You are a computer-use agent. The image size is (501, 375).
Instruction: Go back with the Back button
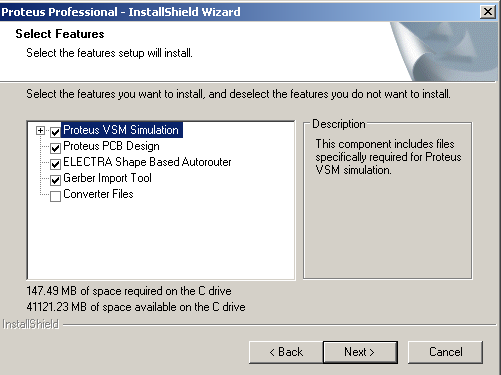pos(286,352)
